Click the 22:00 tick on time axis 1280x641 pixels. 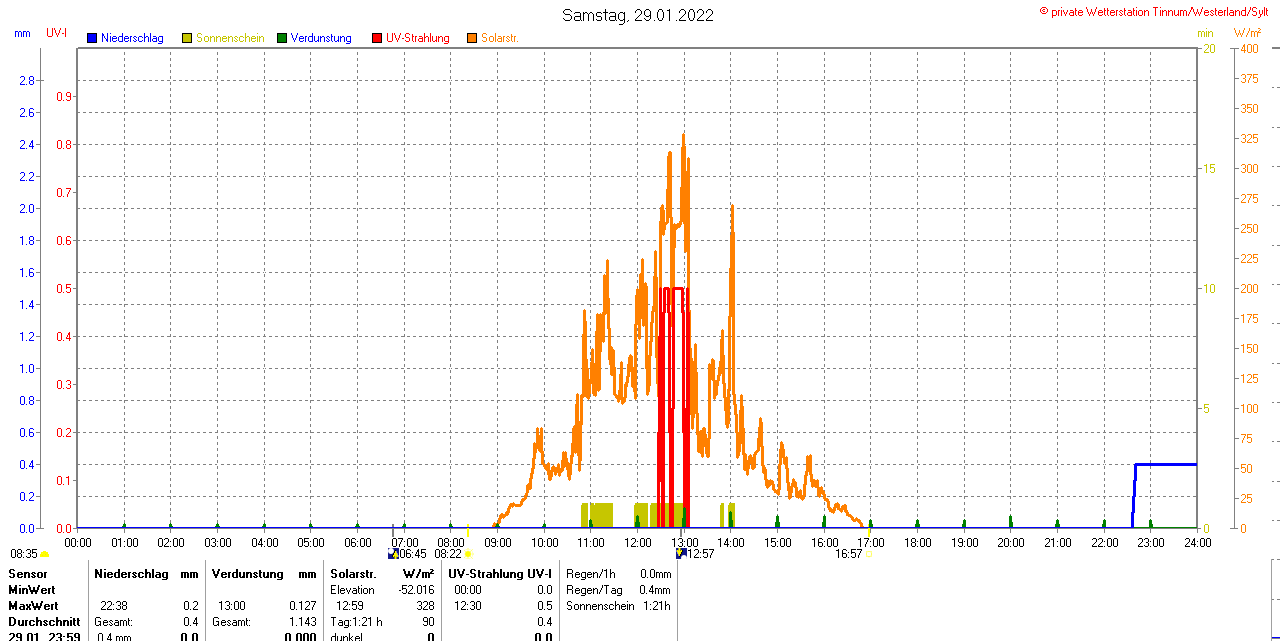pos(1104,542)
